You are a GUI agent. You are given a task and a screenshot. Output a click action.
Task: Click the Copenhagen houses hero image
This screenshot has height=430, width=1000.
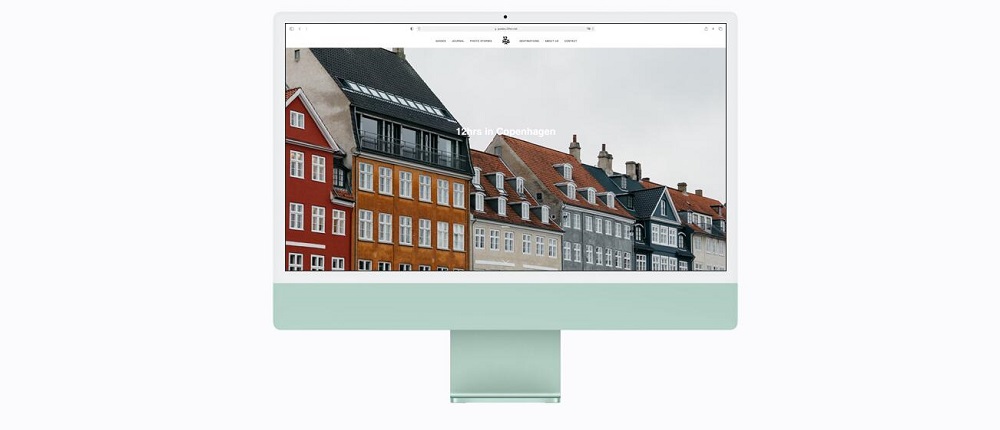click(x=506, y=159)
